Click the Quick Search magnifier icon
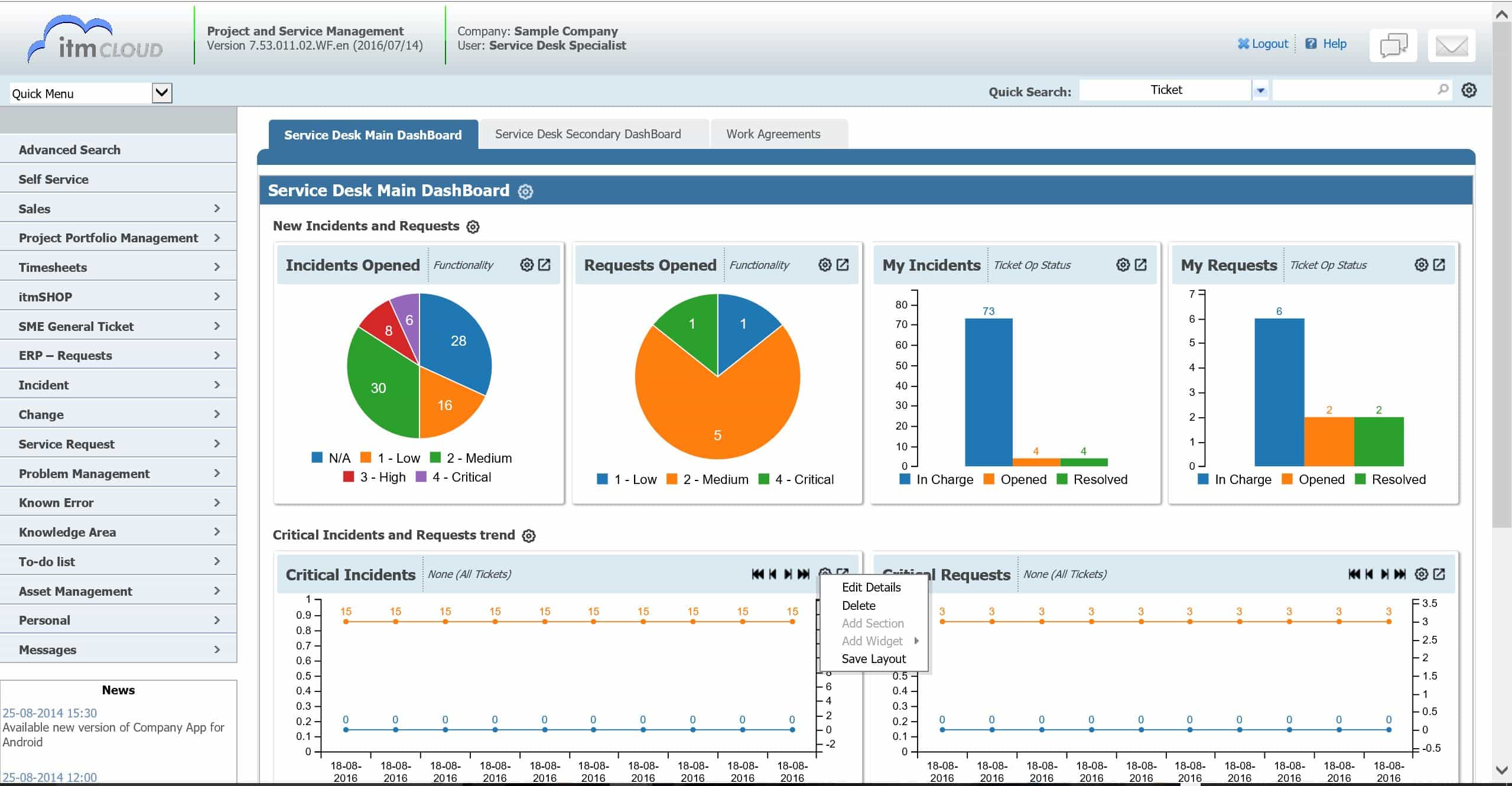Viewport: 1512px width, 786px height. 1443,90
